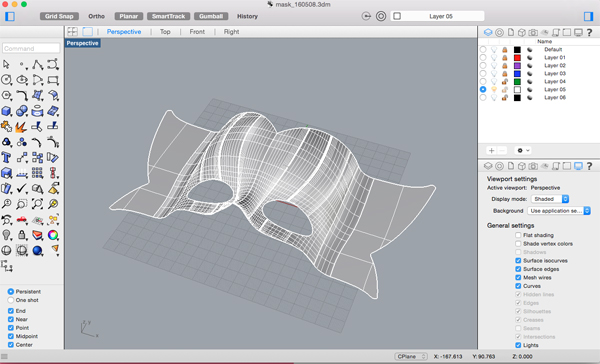This screenshot has width=600, height=364.
Task: Select the Text object tool
Action: click(6, 157)
